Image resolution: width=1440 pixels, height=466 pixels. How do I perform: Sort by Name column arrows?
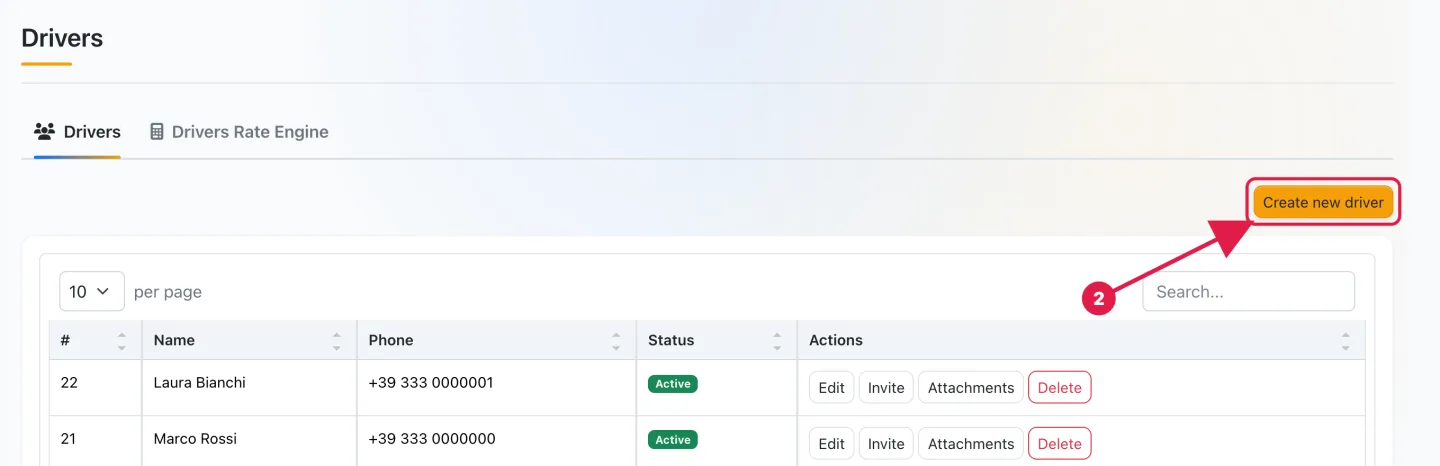[336, 340]
